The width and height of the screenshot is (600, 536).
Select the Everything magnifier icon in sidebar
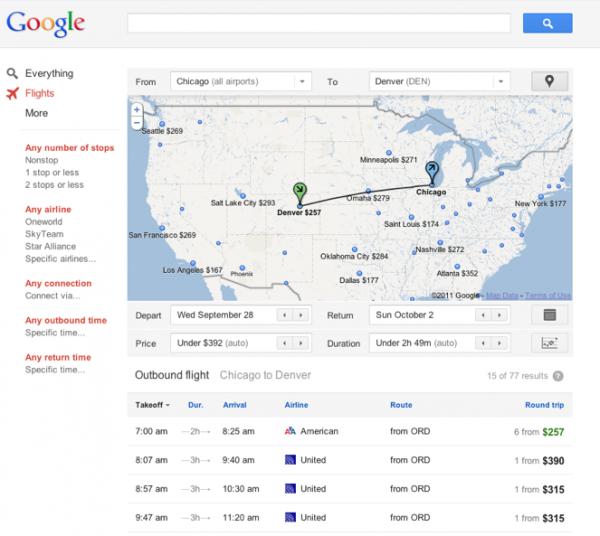pos(12,73)
